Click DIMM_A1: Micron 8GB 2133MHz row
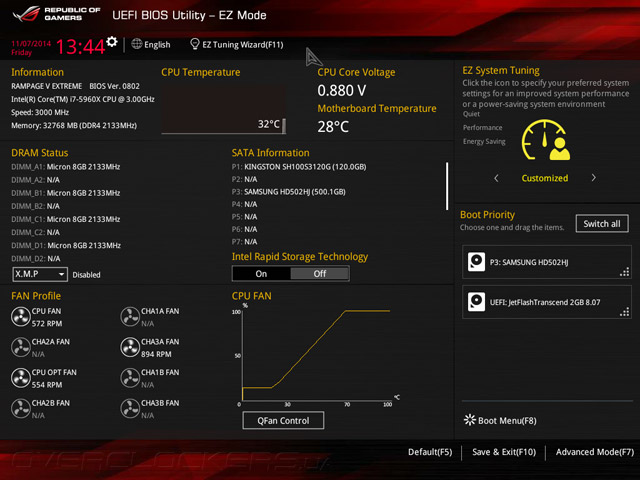Image resolution: width=640 pixels, height=480 pixels. 66,167
